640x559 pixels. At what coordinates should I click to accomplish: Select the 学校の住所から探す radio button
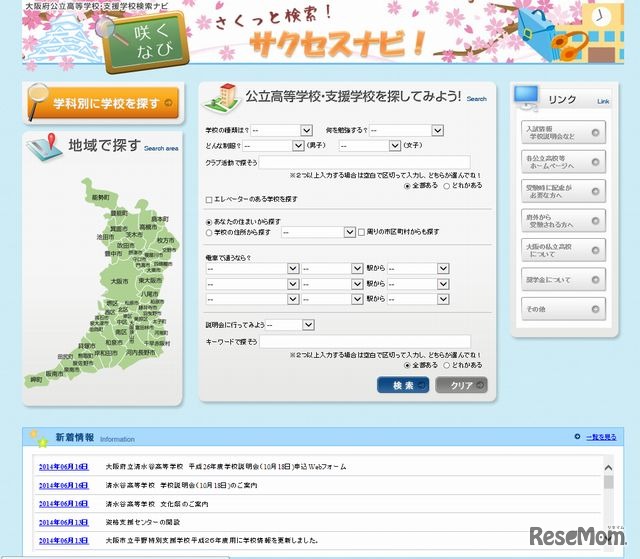point(209,232)
